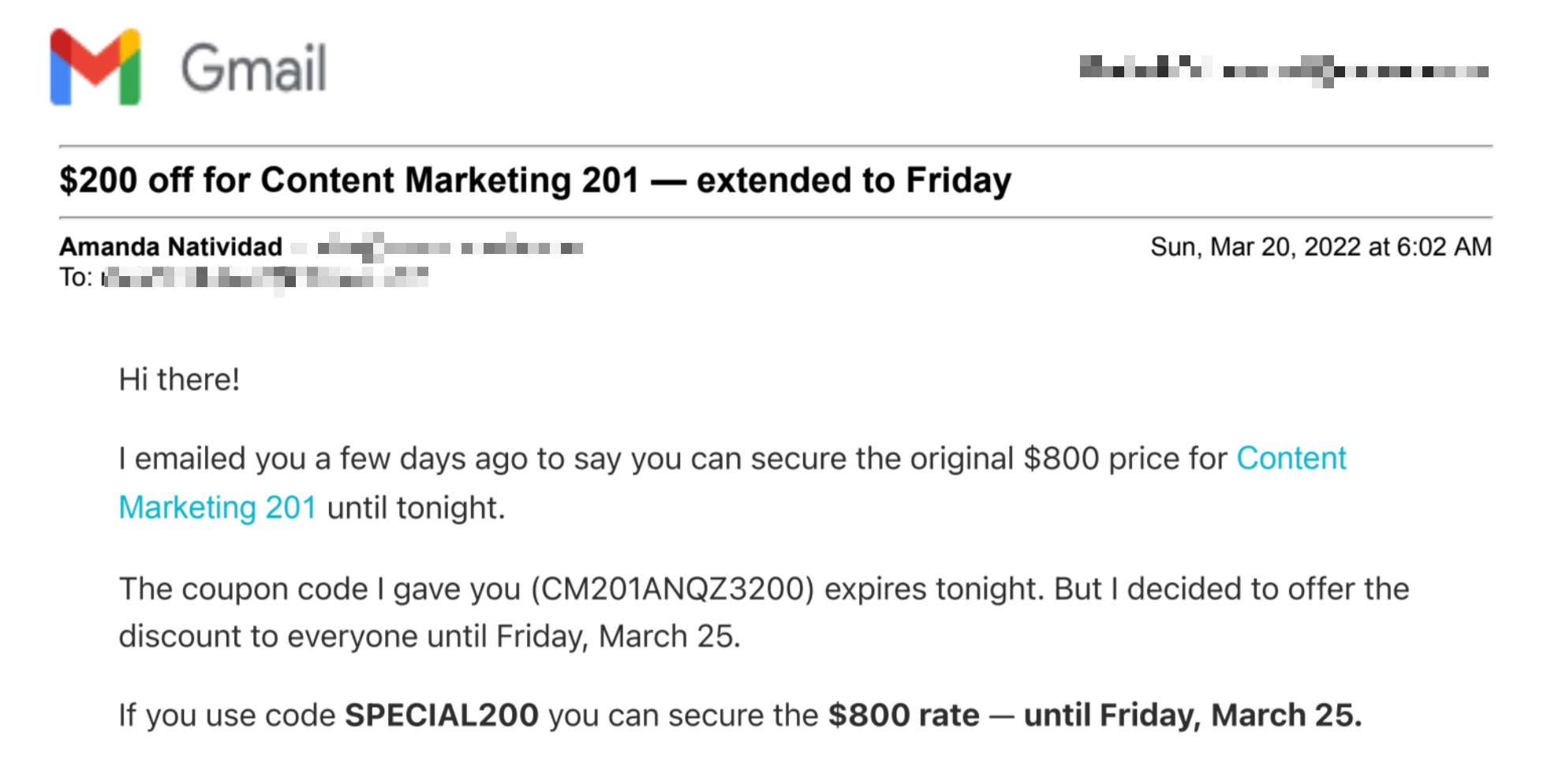
Task: Open the Content link at the line end
Action: pyautogui.click(x=1291, y=458)
